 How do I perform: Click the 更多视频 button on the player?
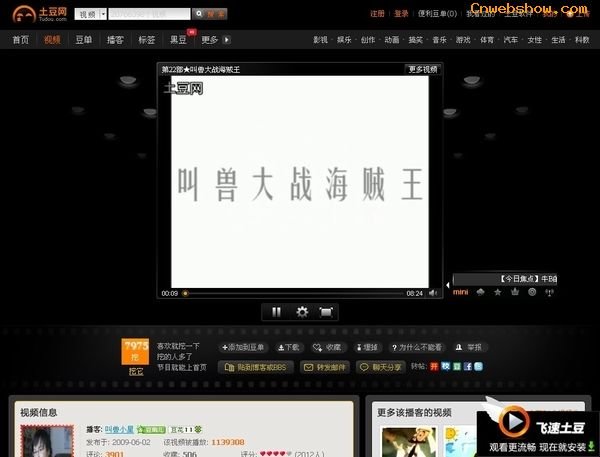click(422, 69)
